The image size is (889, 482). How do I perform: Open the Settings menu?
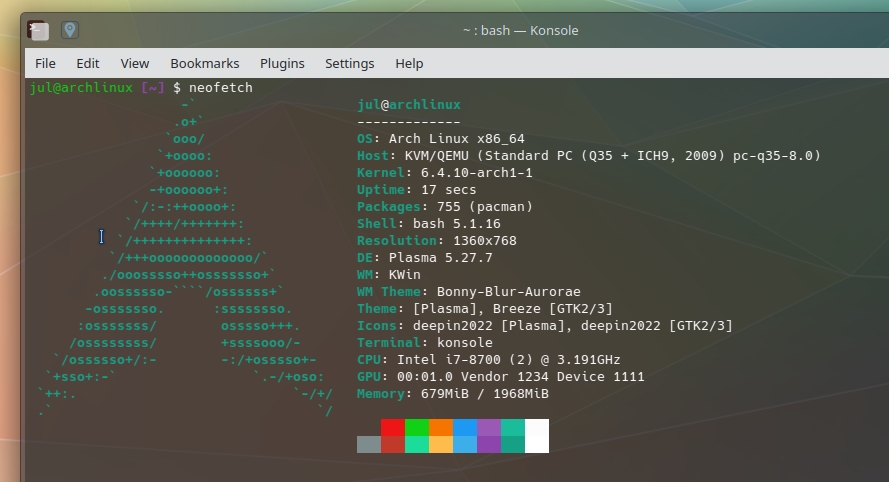pos(350,63)
